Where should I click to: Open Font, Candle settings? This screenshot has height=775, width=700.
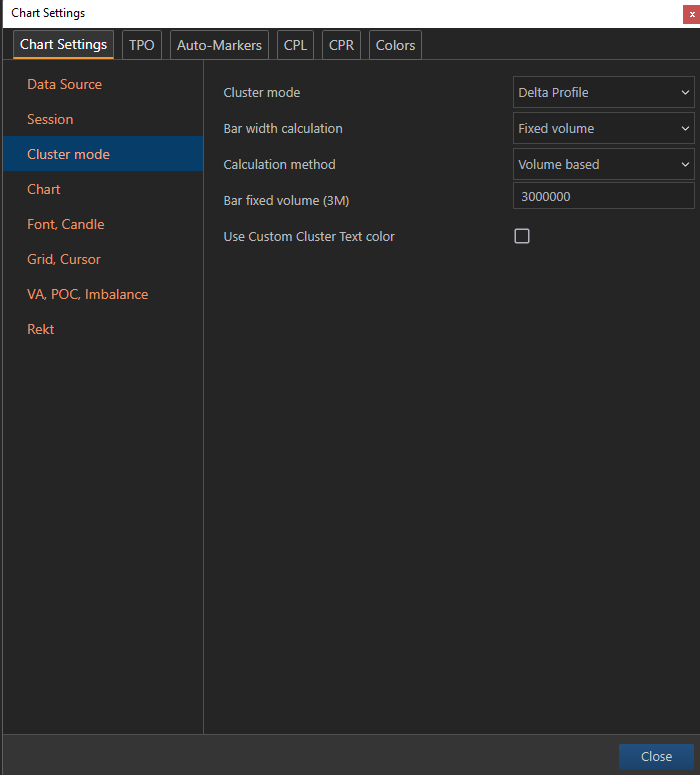click(103, 224)
